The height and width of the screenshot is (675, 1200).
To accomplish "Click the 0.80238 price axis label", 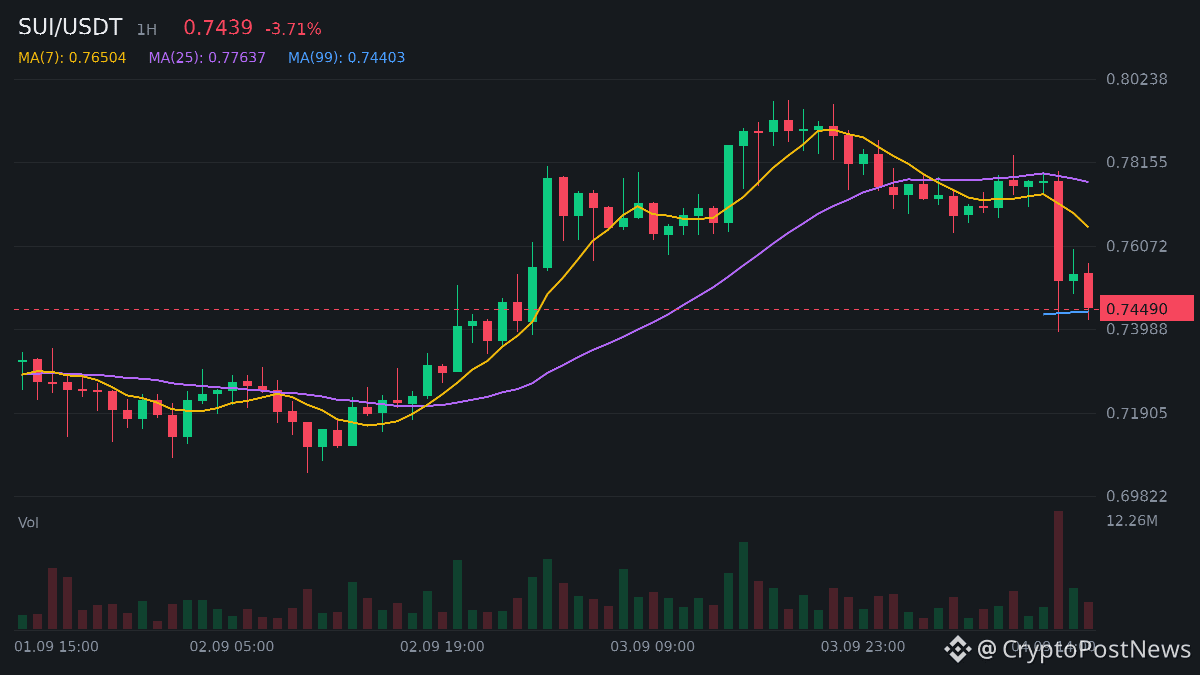I will (1137, 79).
